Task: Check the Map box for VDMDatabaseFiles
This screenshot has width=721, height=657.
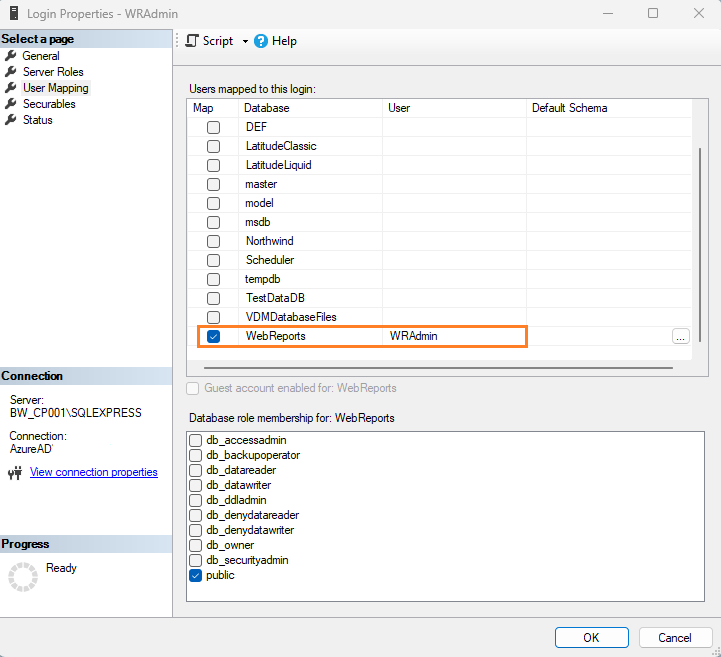Action: coord(213,317)
